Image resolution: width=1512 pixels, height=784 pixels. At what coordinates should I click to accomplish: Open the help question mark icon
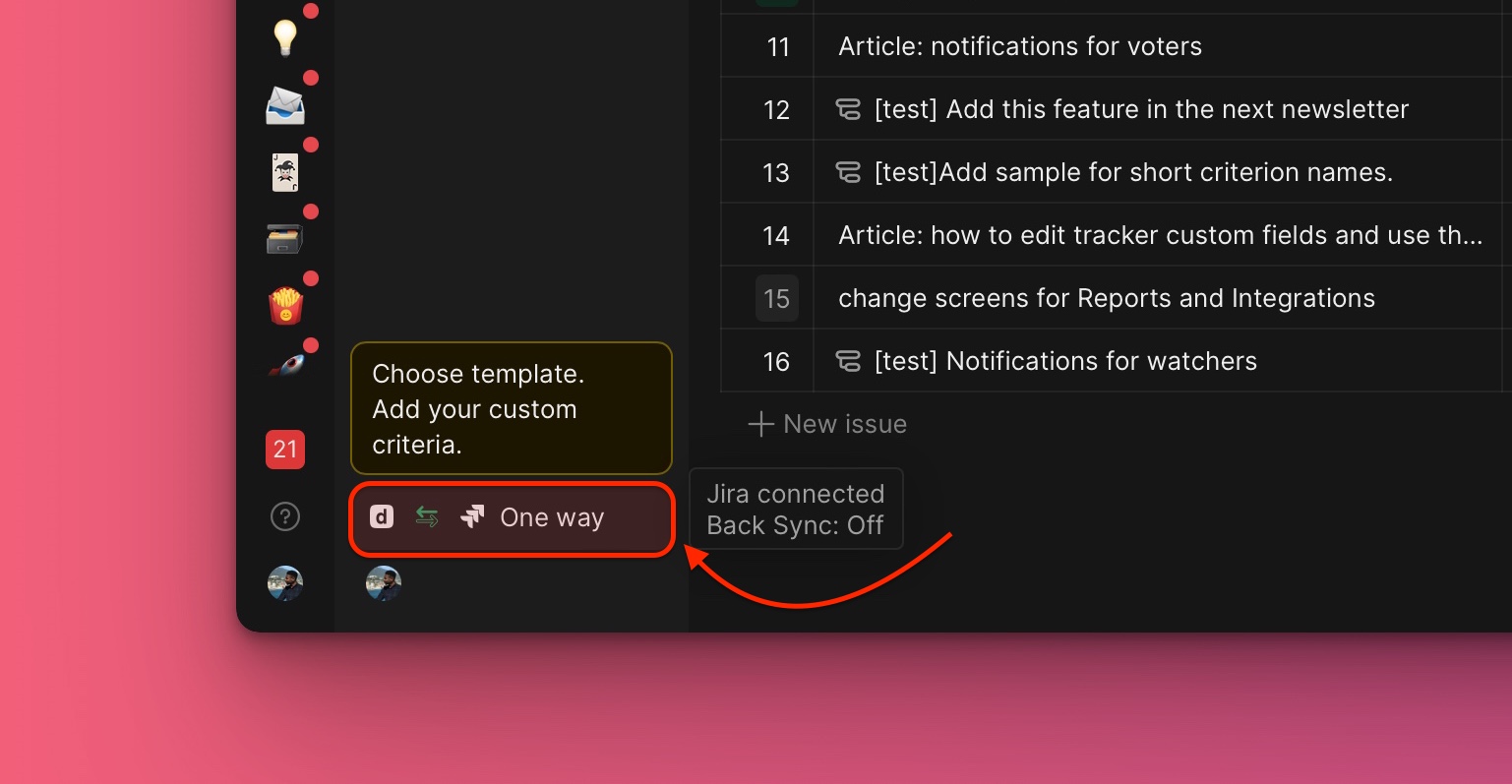tap(284, 516)
